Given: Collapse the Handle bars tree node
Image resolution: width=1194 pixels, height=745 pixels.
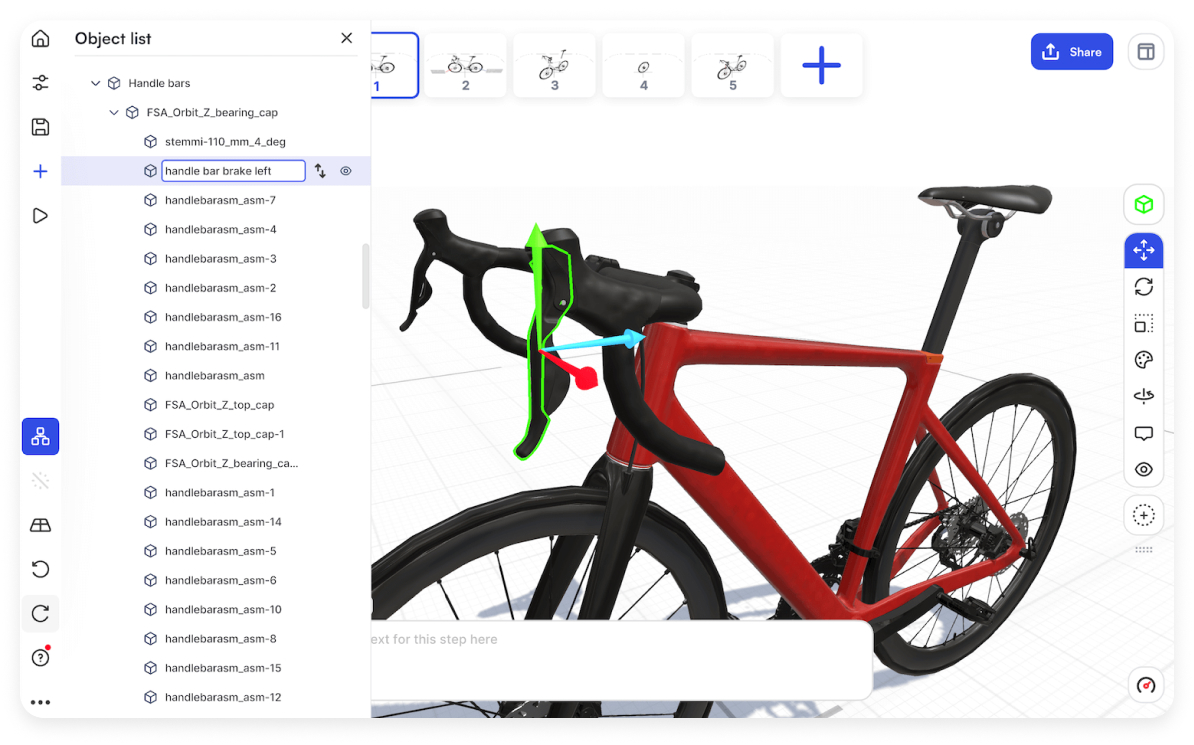Looking at the screenshot, I should click(x=95, y=83).
